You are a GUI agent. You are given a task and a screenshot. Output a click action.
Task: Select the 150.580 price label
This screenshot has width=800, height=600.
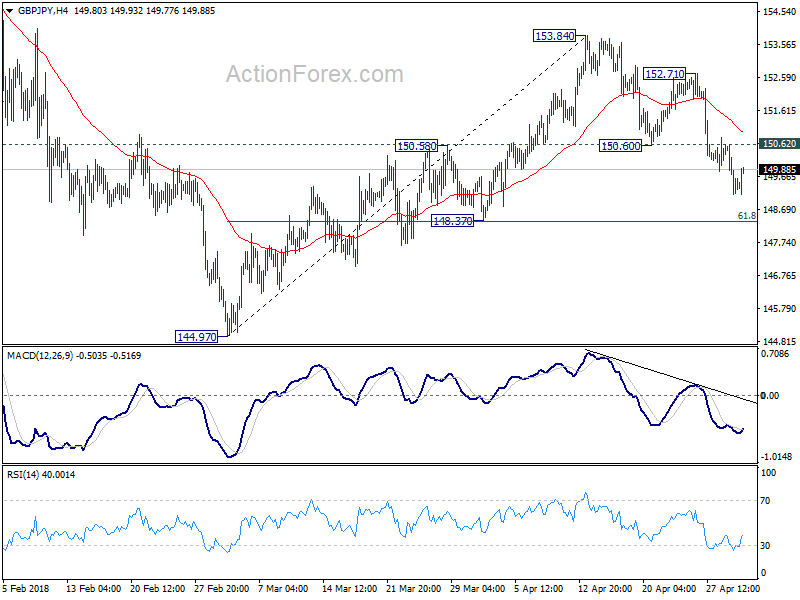point(416,146)
